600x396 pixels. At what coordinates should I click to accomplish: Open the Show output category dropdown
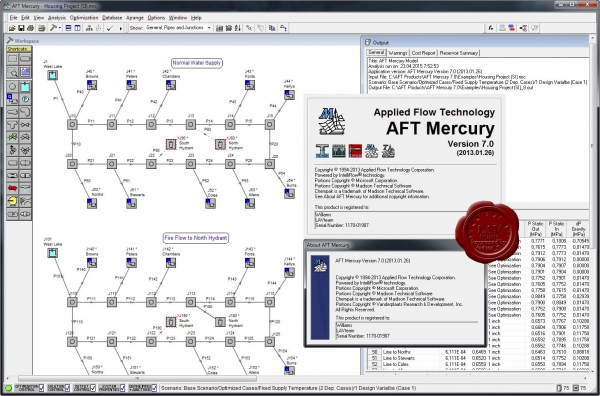[x=209, y=28]
